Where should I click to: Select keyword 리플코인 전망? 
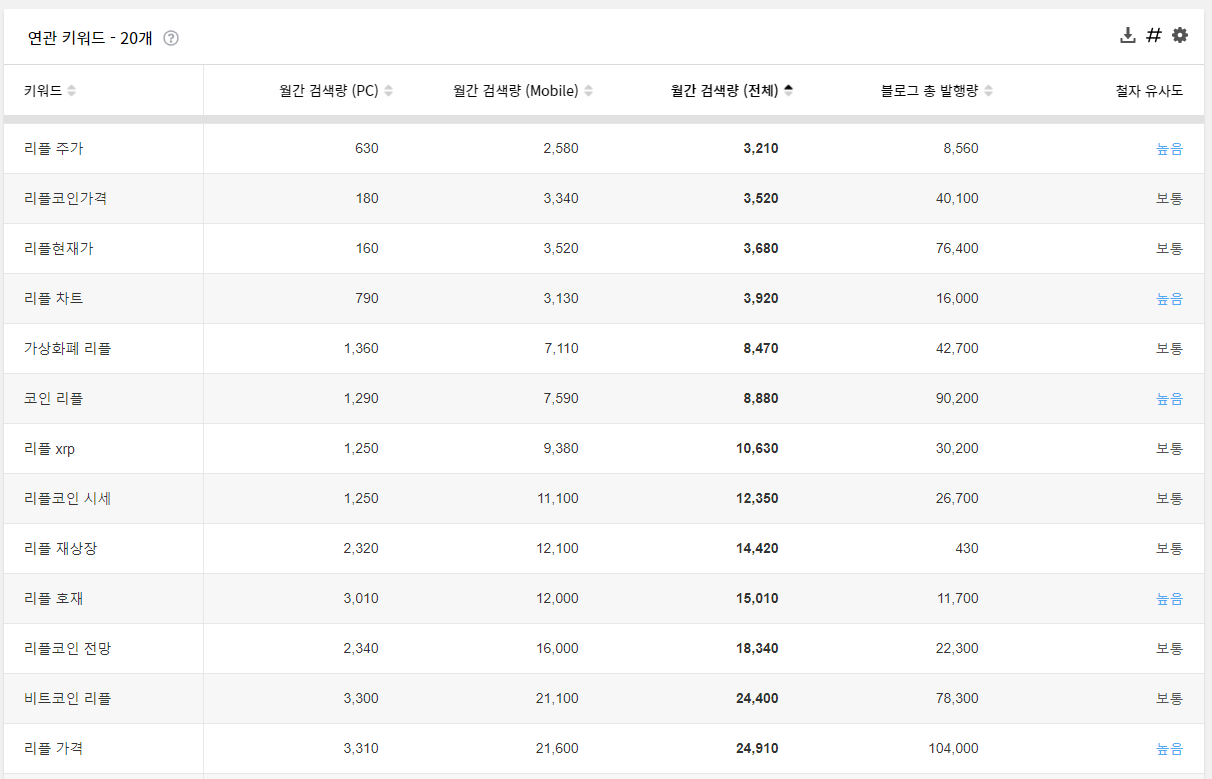pyautogui.click(x=68, y=649)
